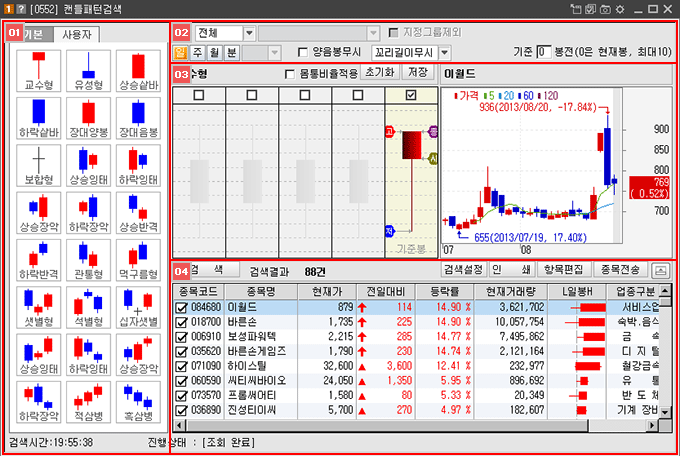Pick the 보합형 doji pattern

point(41,166)
